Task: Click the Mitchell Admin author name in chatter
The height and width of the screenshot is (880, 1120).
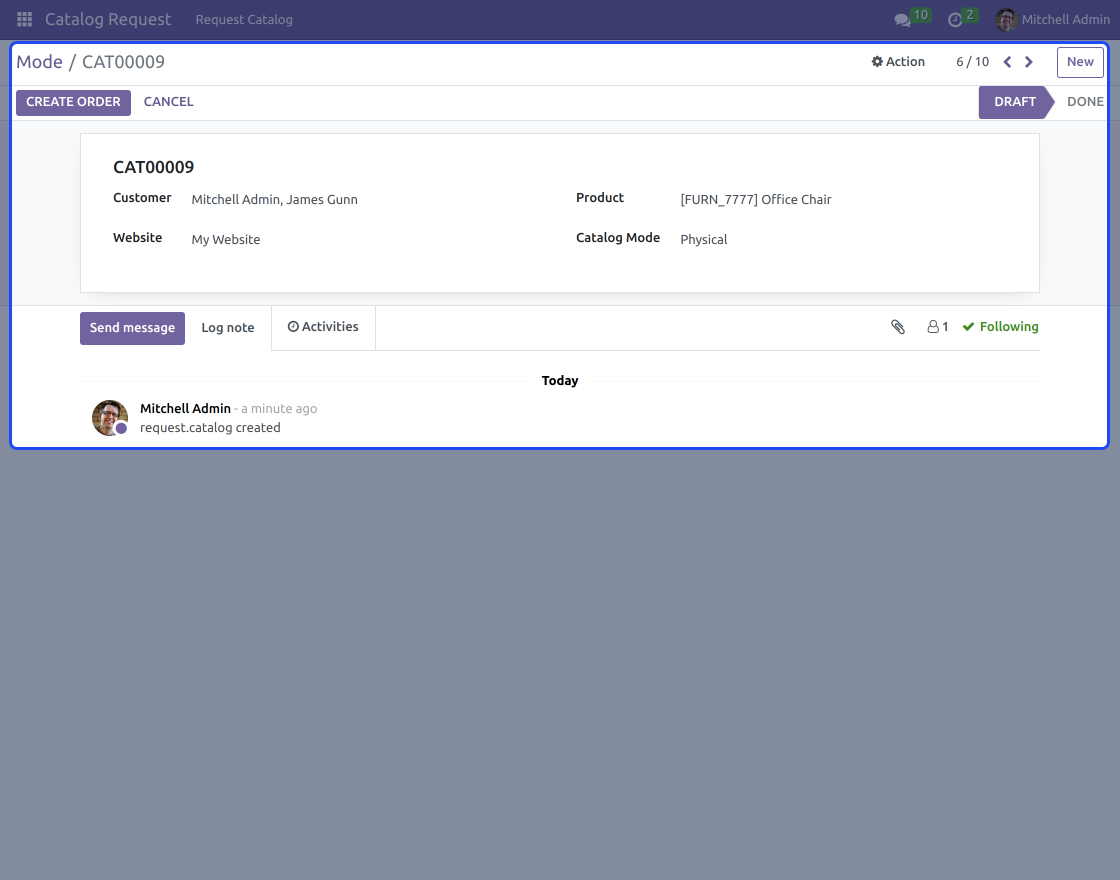Action: coord(185,409)
